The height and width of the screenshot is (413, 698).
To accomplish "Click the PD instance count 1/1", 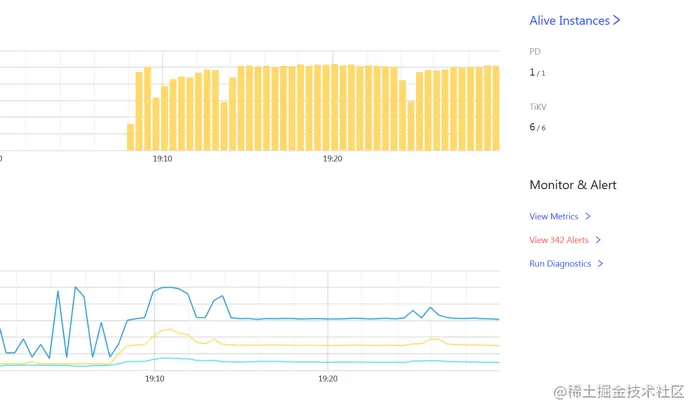I will tap(537, 73).
